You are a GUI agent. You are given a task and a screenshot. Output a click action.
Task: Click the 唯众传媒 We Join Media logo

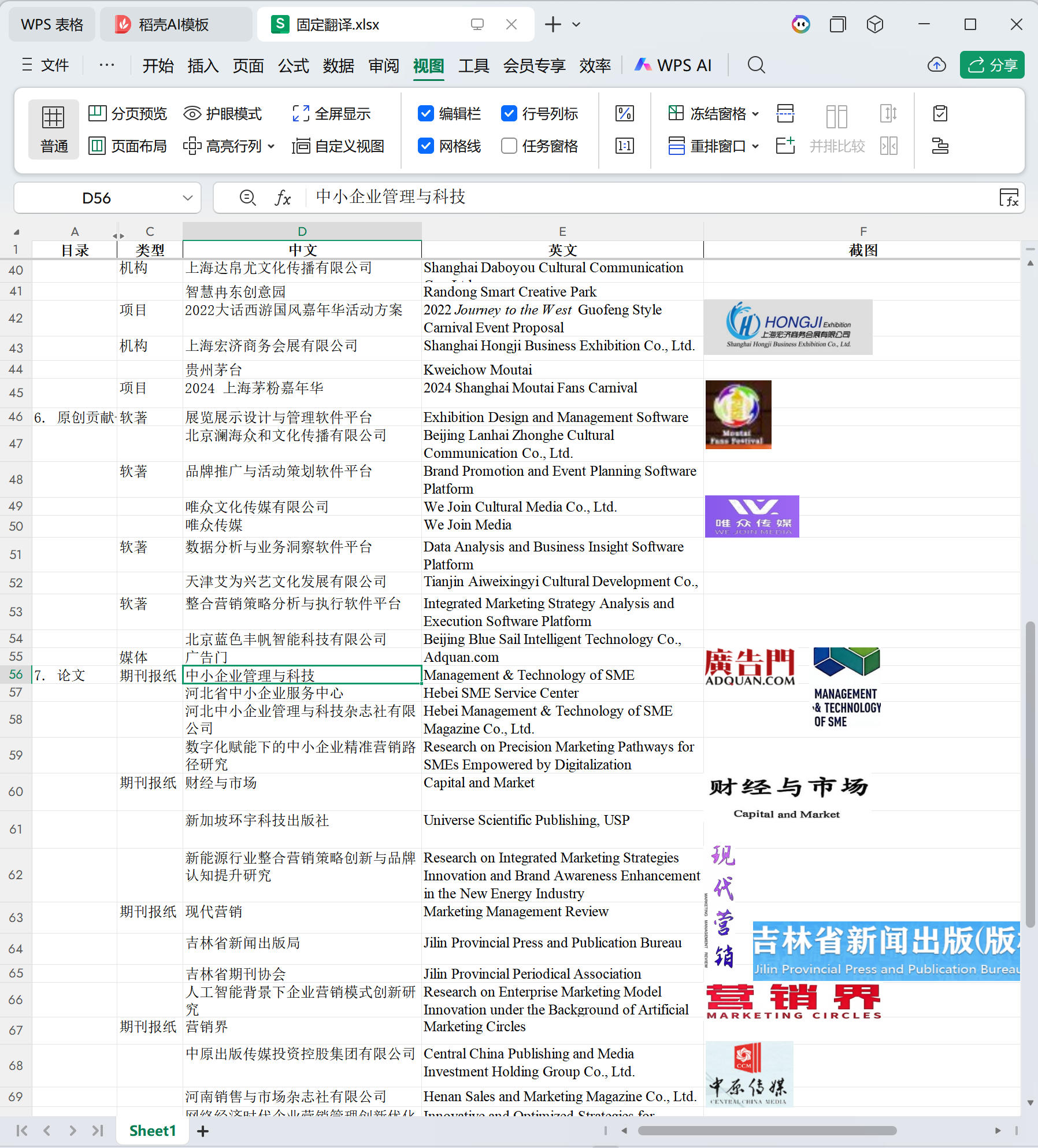[752, 516]
